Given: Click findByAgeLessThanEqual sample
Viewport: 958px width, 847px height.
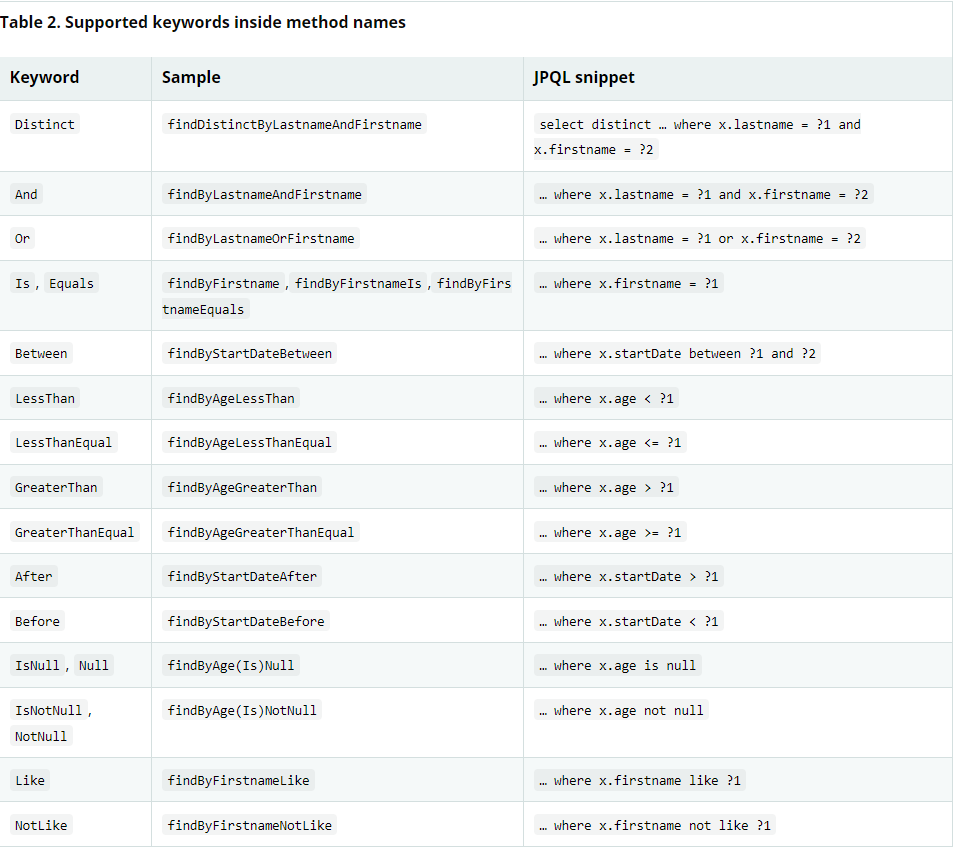Looking at the screenshot, I should tap(249, 442).
